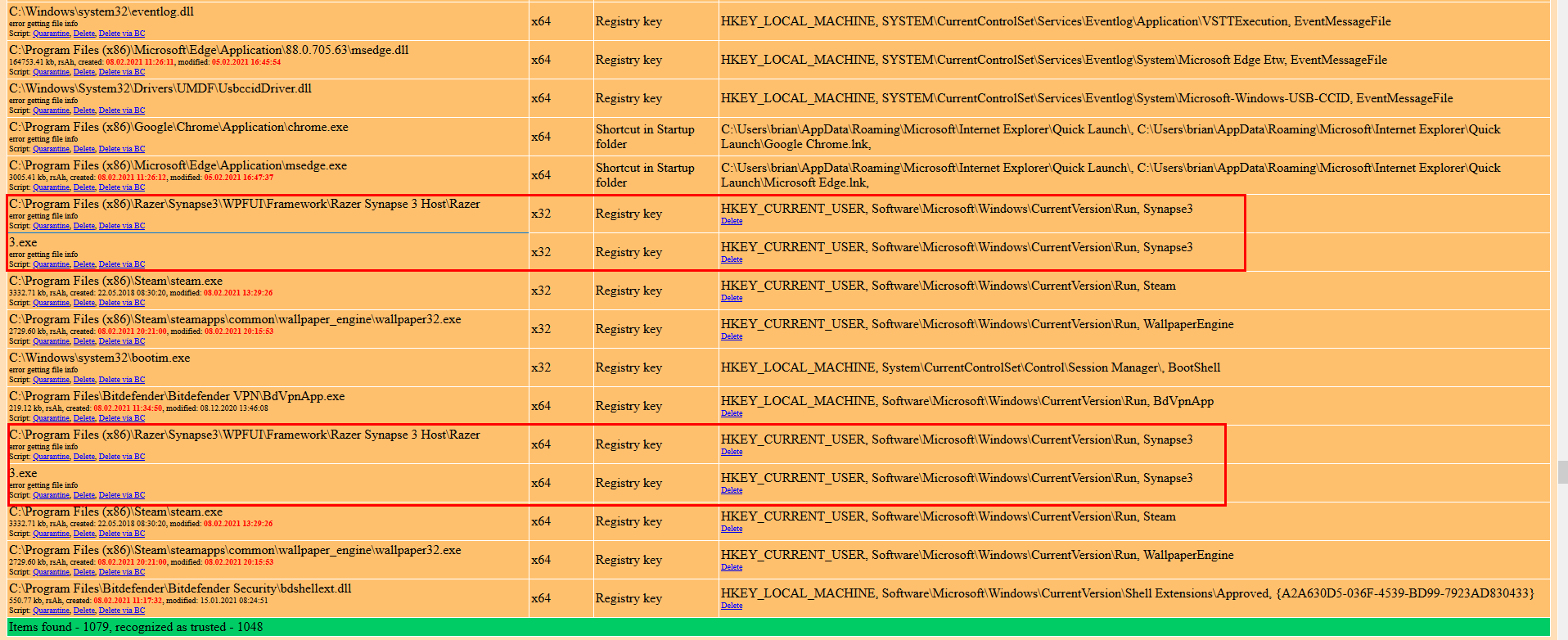
Task: Click the Microsoft Edge.lnk Quick Launch path
Action: point(1111,175)
